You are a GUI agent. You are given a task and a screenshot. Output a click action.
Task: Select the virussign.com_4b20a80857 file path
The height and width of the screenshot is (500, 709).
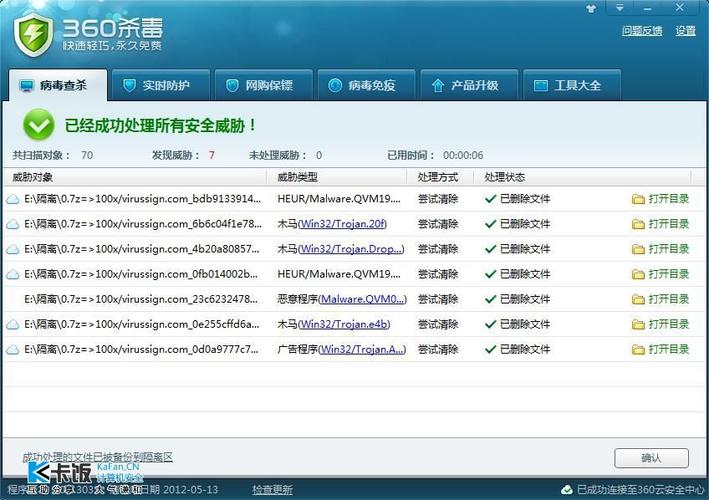coord(142,249)
